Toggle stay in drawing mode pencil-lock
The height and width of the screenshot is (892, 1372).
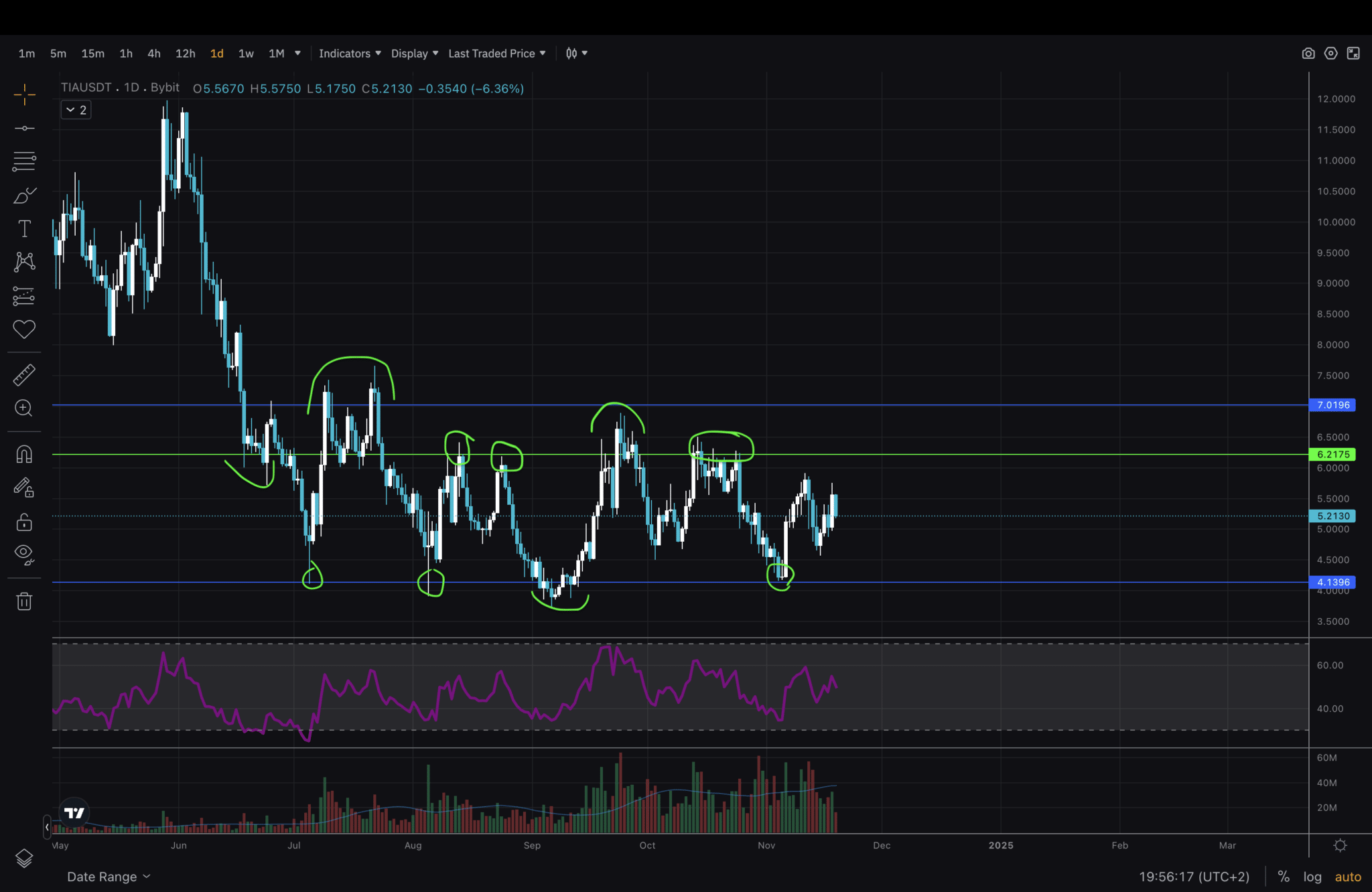click(24, 488)
